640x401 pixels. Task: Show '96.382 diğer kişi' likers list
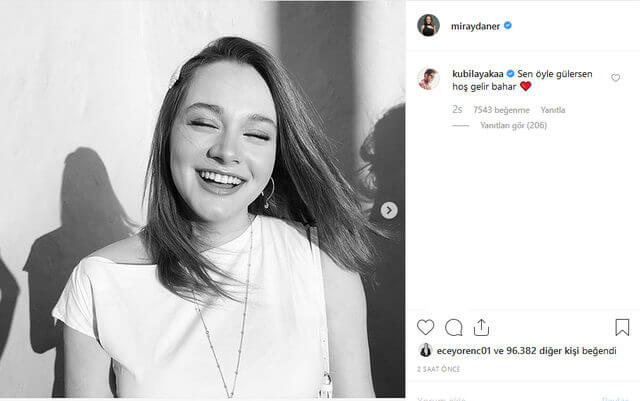click(x=547, y=350)
